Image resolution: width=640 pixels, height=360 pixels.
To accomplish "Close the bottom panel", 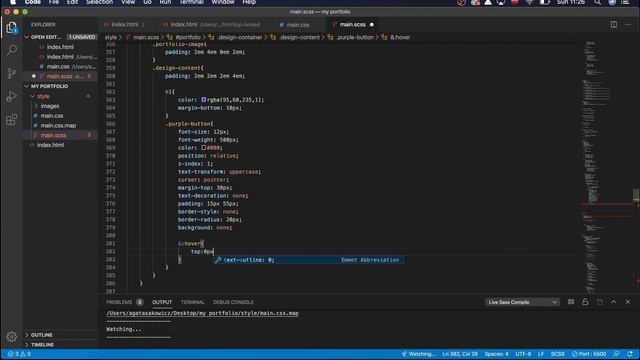I will (628, 302).
